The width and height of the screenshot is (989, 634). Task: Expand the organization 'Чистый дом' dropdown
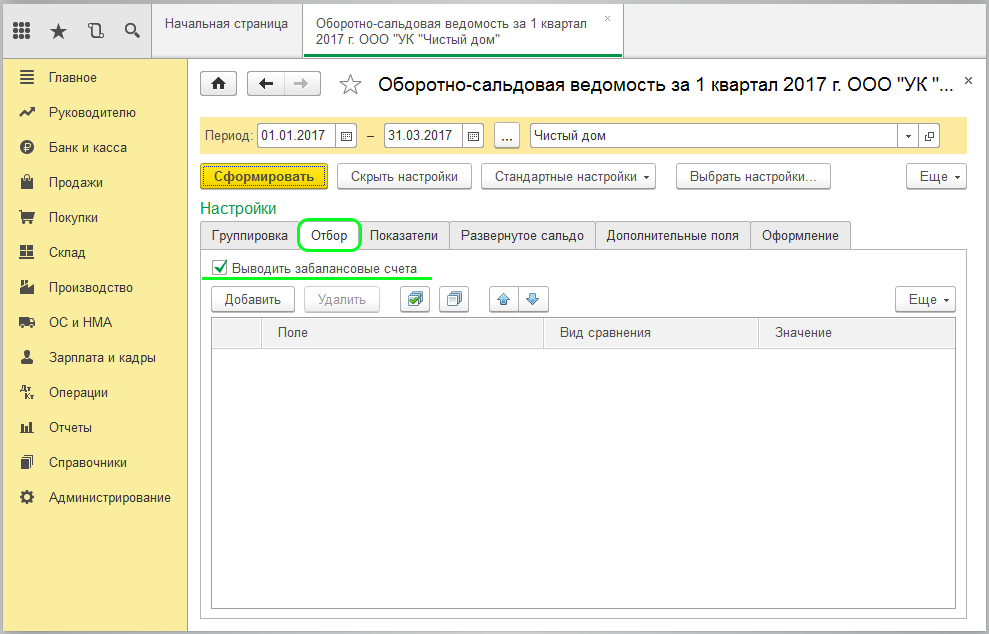908,136
